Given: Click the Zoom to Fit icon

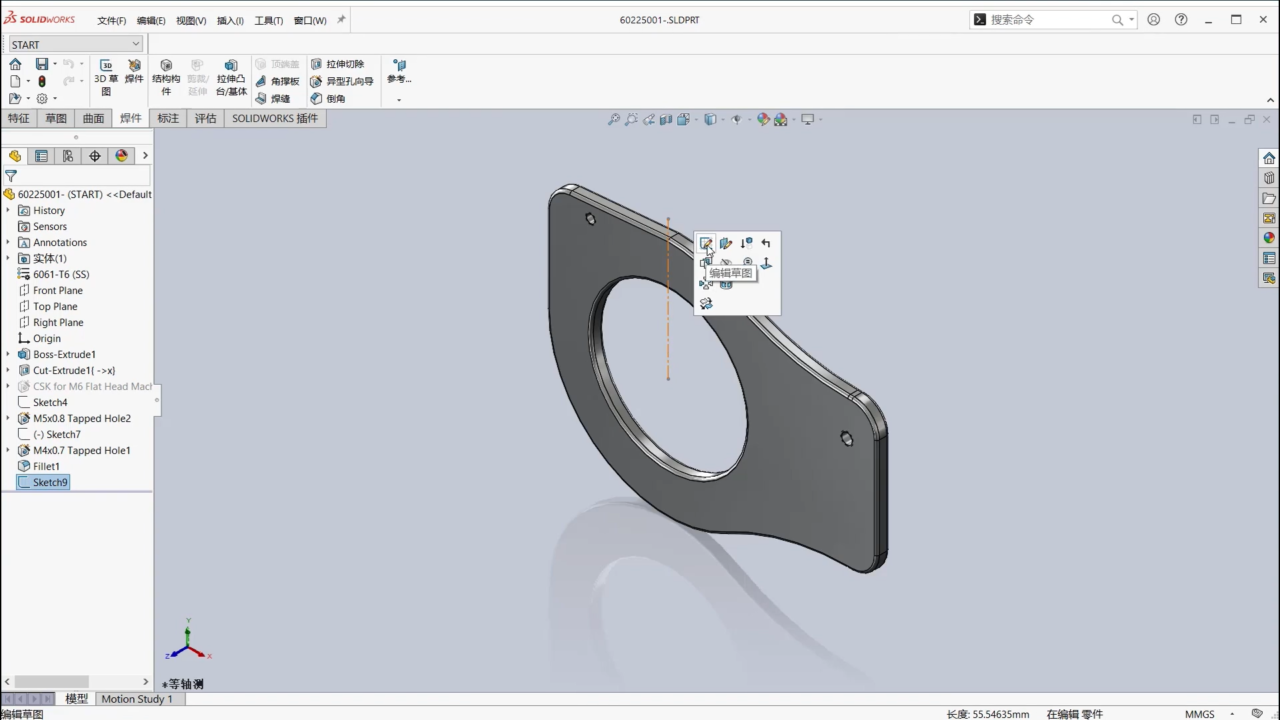Looking at the screenshot, I should click(614, 119).
